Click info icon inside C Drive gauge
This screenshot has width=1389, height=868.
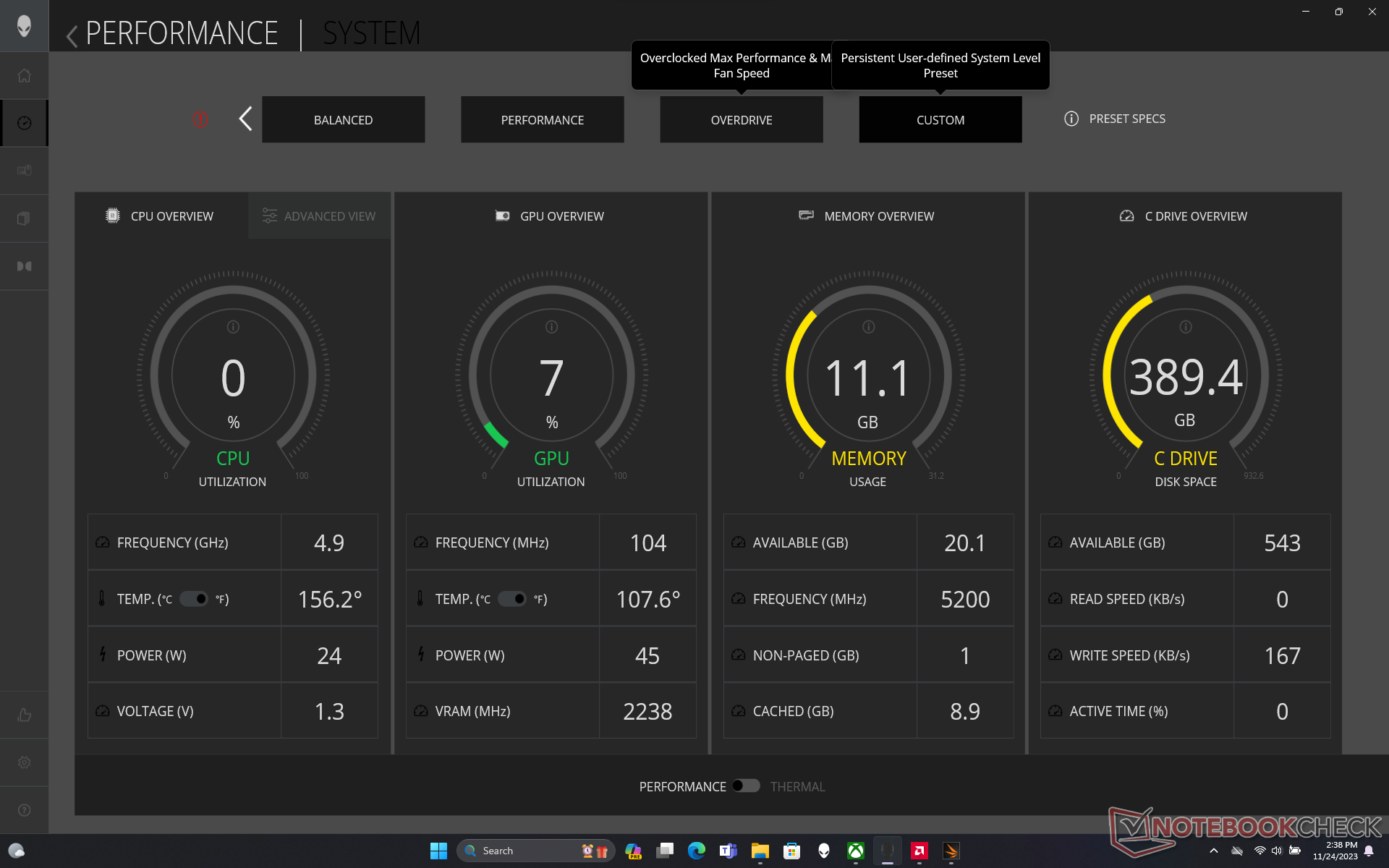tap(1185, 327)
